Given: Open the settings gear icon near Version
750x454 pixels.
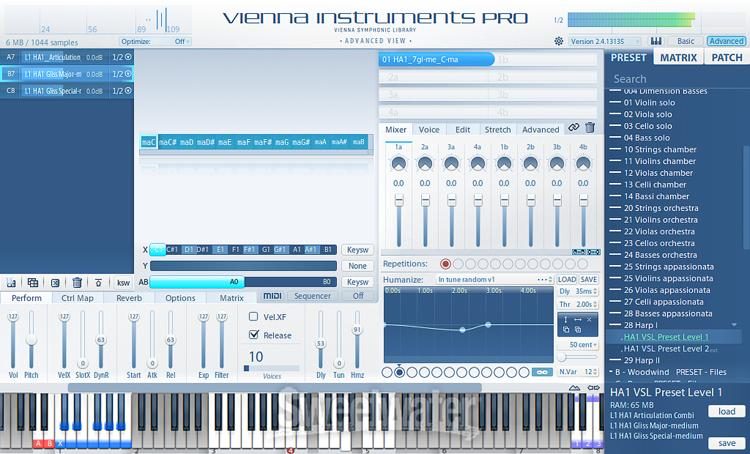Looking at the screenshot, I should (559, 41).
